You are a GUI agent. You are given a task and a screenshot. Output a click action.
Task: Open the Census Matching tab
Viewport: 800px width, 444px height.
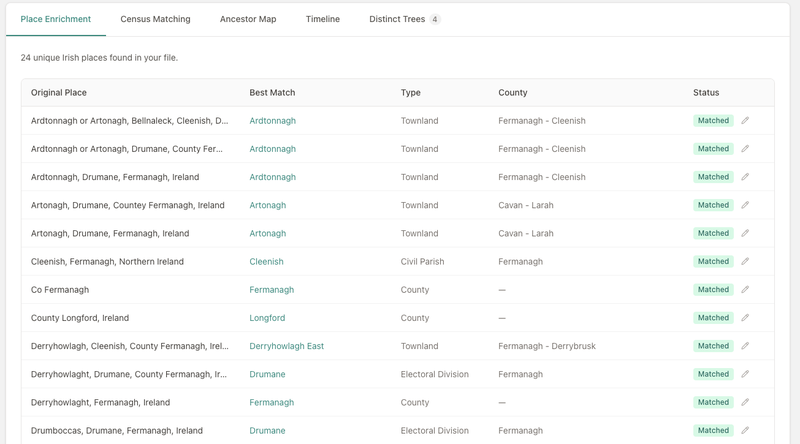pyautogui.click(x=155, y=19)
